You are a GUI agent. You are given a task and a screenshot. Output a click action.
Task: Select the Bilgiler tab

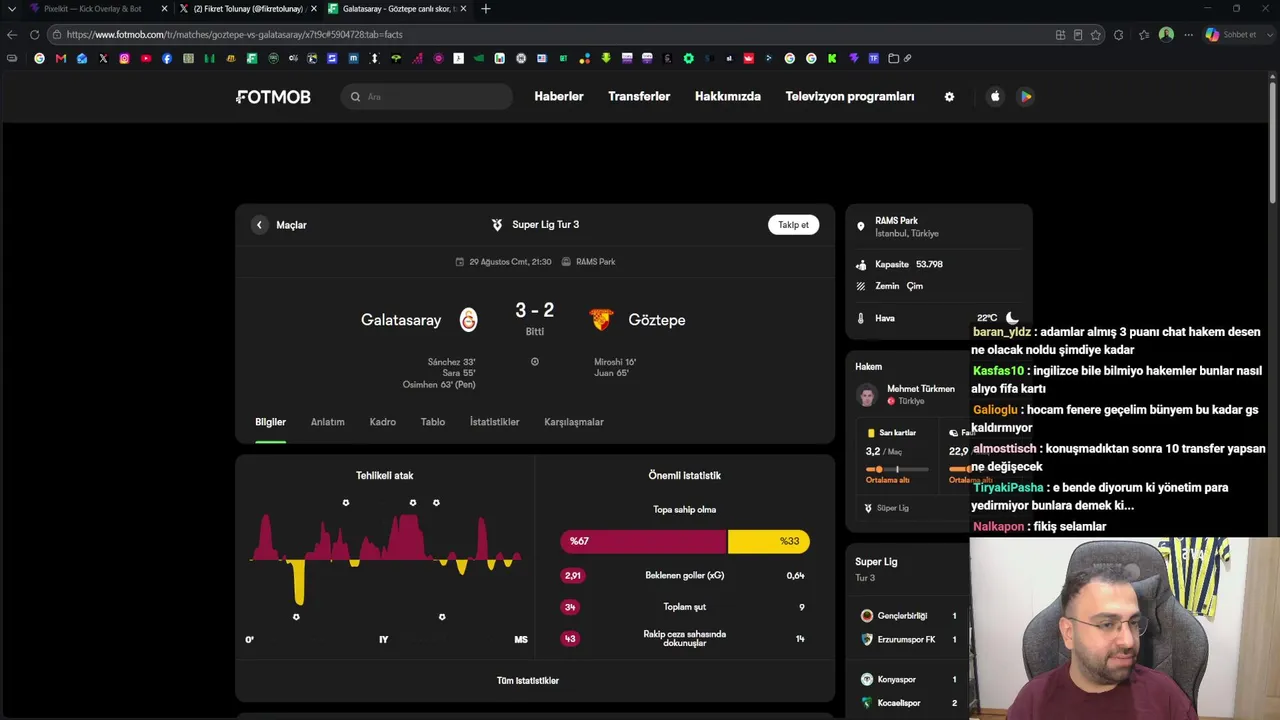270,422
